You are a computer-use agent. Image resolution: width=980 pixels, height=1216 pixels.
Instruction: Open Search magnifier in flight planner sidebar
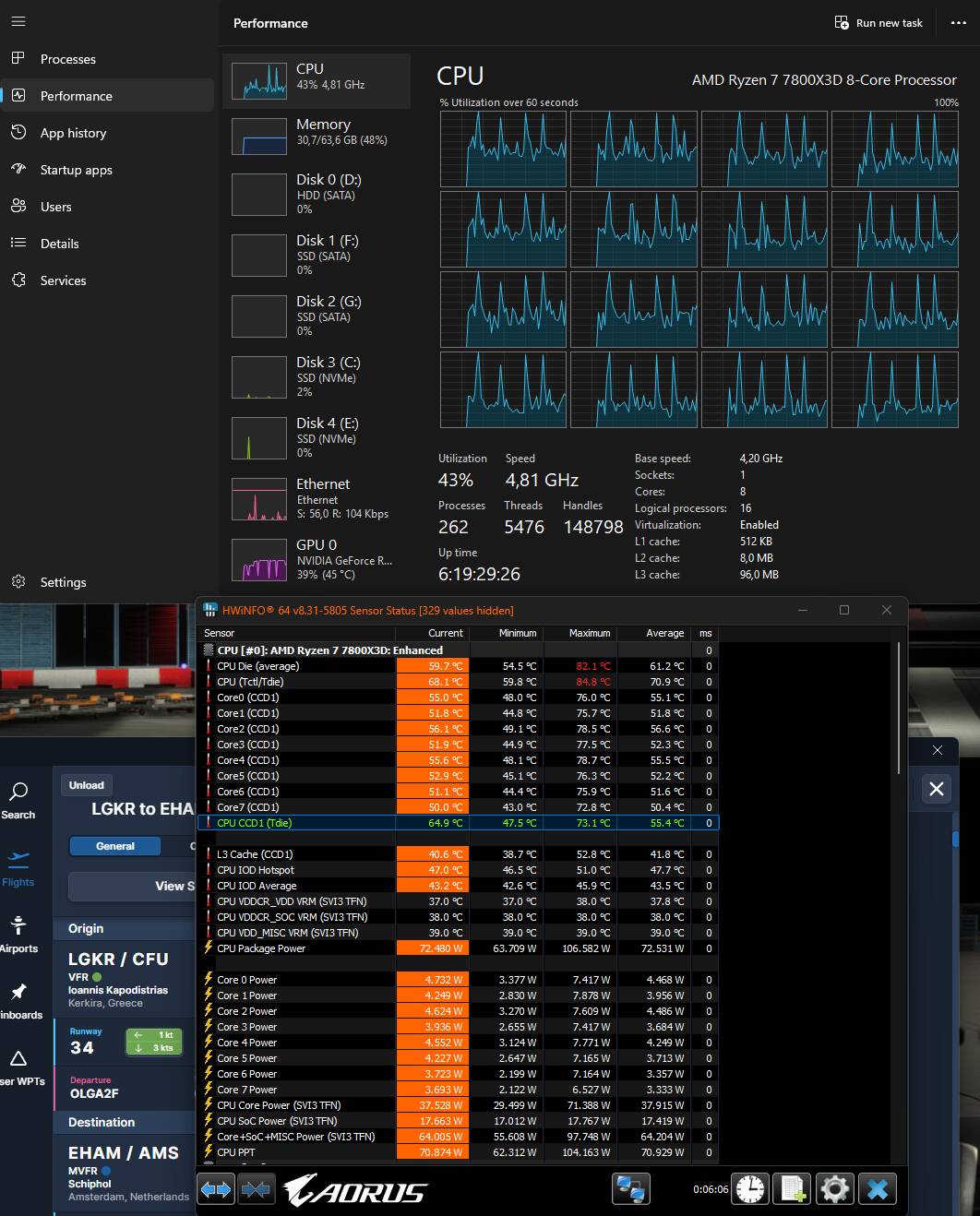click(18, 800)
